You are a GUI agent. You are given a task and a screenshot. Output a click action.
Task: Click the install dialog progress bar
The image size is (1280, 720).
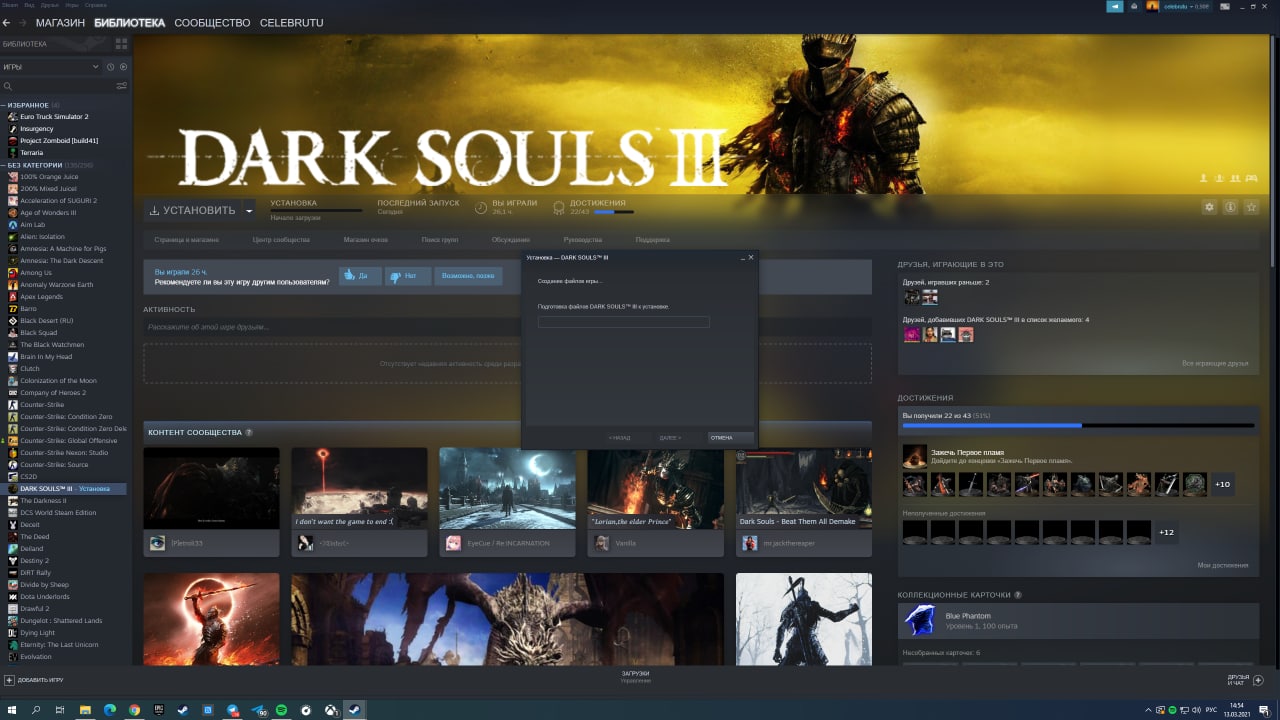pos(624,322)
